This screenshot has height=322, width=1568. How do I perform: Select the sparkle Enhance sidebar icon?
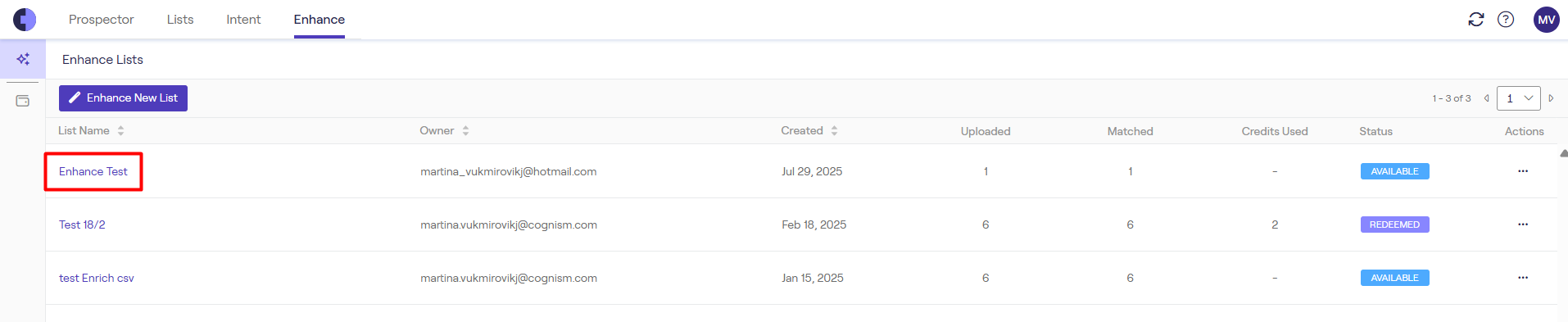[x=23, y=59]
